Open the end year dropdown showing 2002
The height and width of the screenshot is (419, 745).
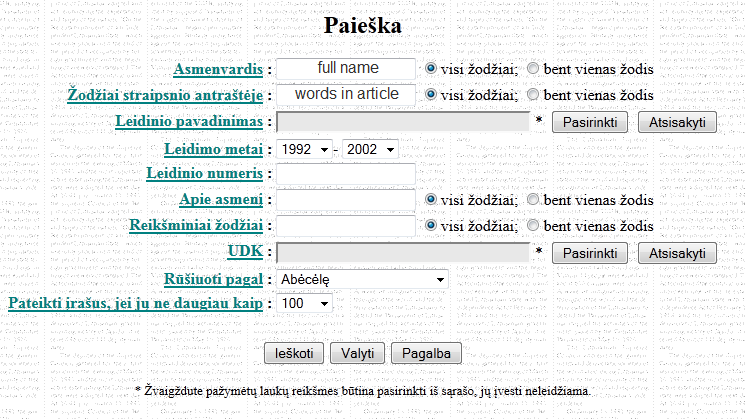[370, 150]
